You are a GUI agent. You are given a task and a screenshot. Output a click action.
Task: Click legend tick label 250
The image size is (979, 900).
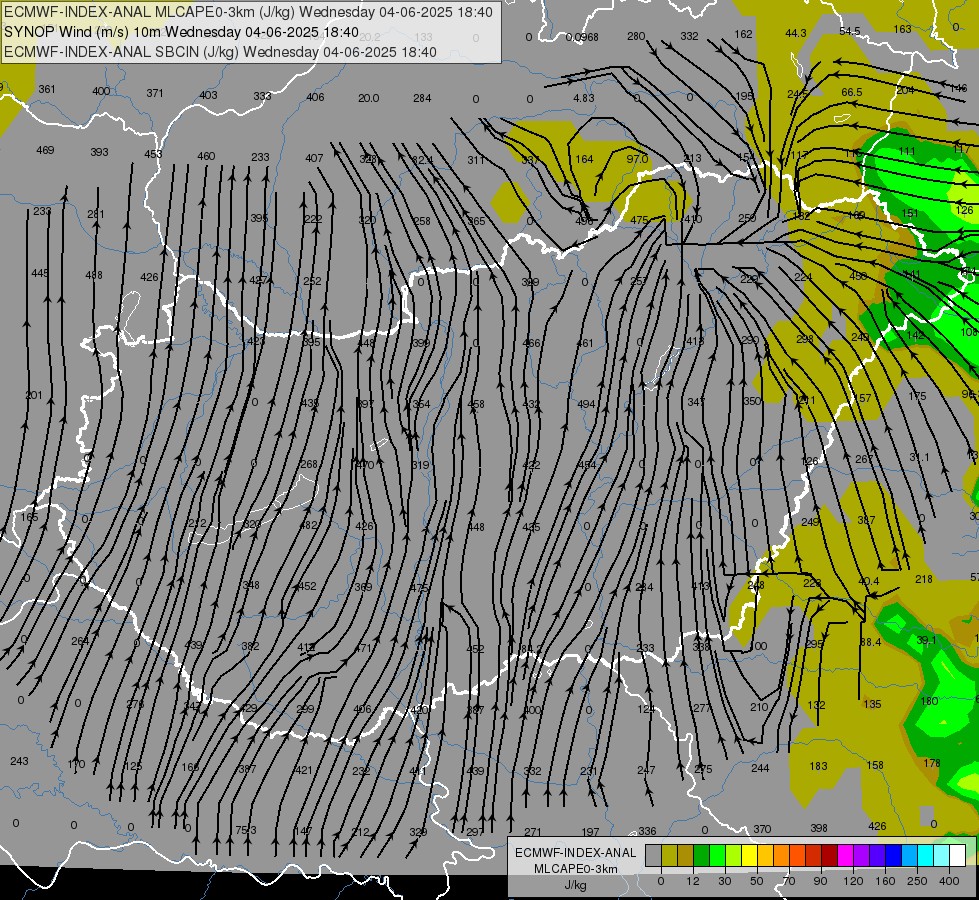pos(917,881)
